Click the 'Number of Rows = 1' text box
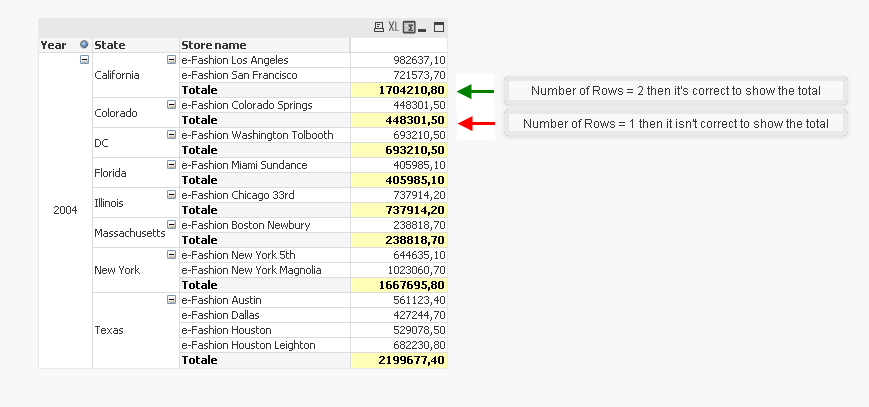869x407 pixels. coord(675,123)
